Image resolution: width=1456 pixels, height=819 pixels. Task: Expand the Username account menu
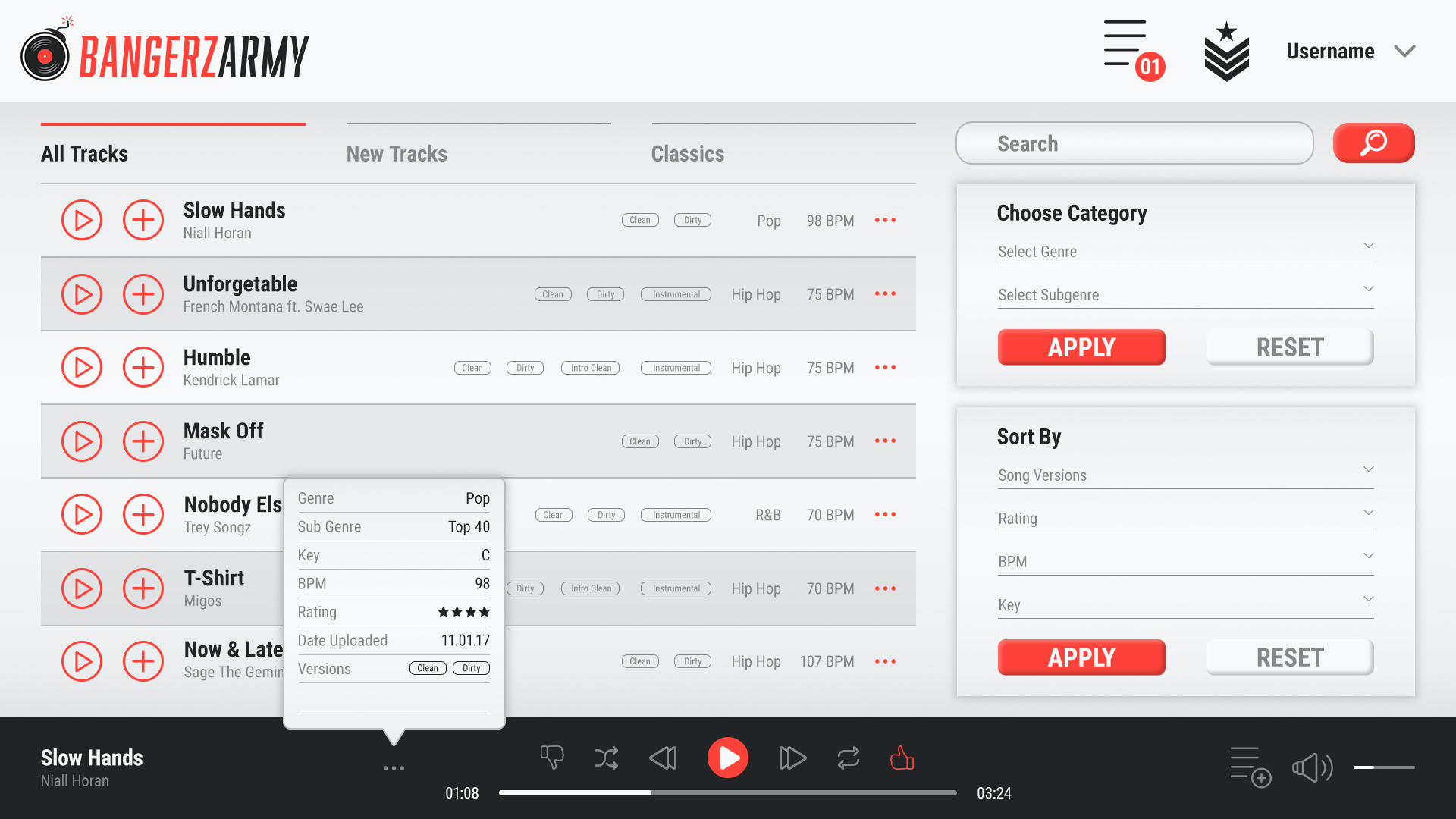[1351, 51]
